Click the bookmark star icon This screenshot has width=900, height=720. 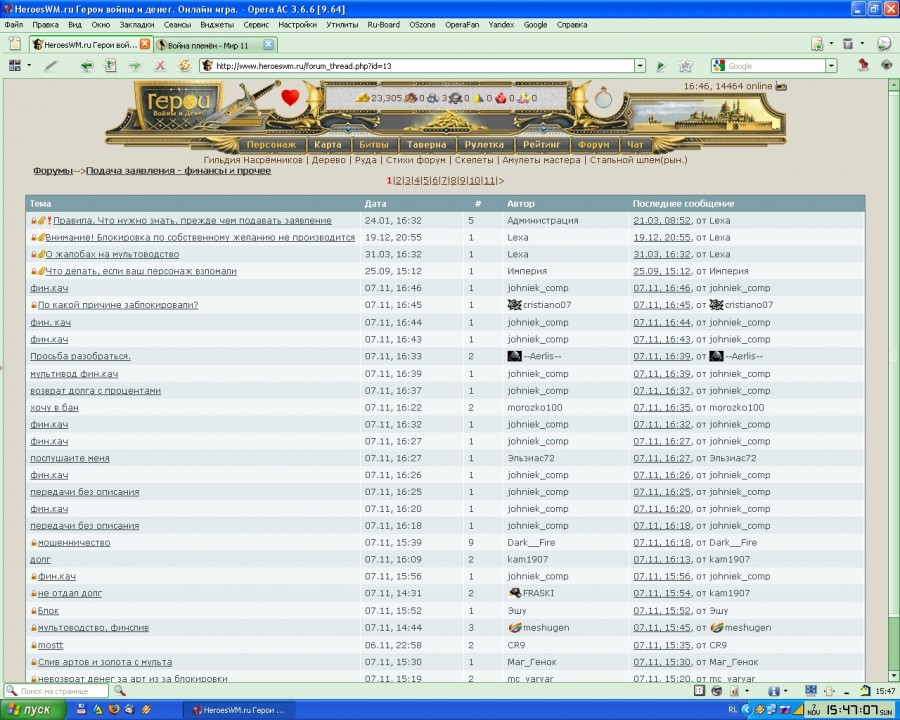(685, 66)
